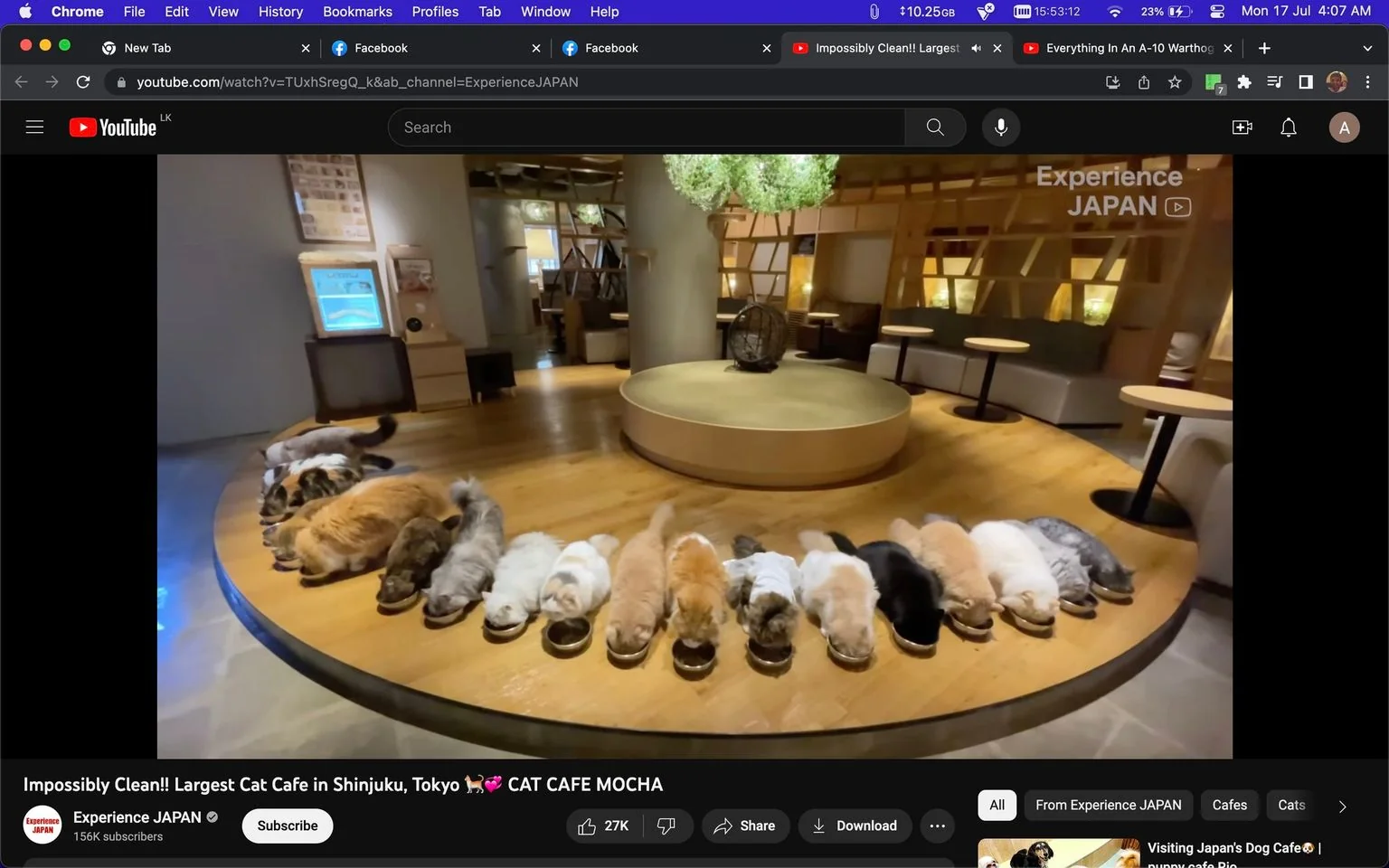Click the green extension icon in toolbar
This screenshot has width=1389, height=868.
[1214, 83]
